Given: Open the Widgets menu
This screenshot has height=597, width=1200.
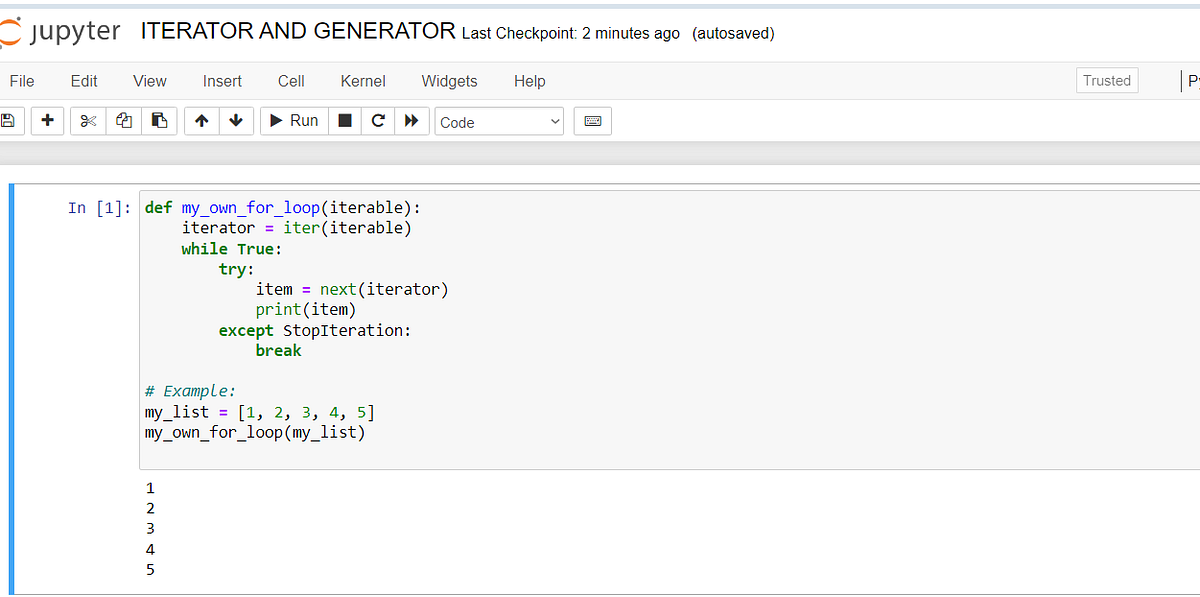Looking at the screenshot, I should pyautogui.click(x=449, y=81).
